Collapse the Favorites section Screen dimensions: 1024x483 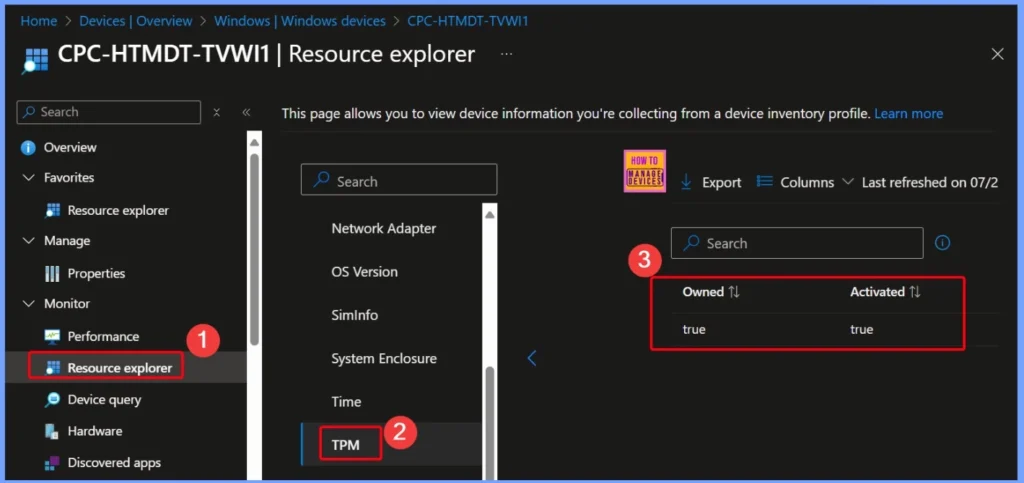[x=28, y=178]
